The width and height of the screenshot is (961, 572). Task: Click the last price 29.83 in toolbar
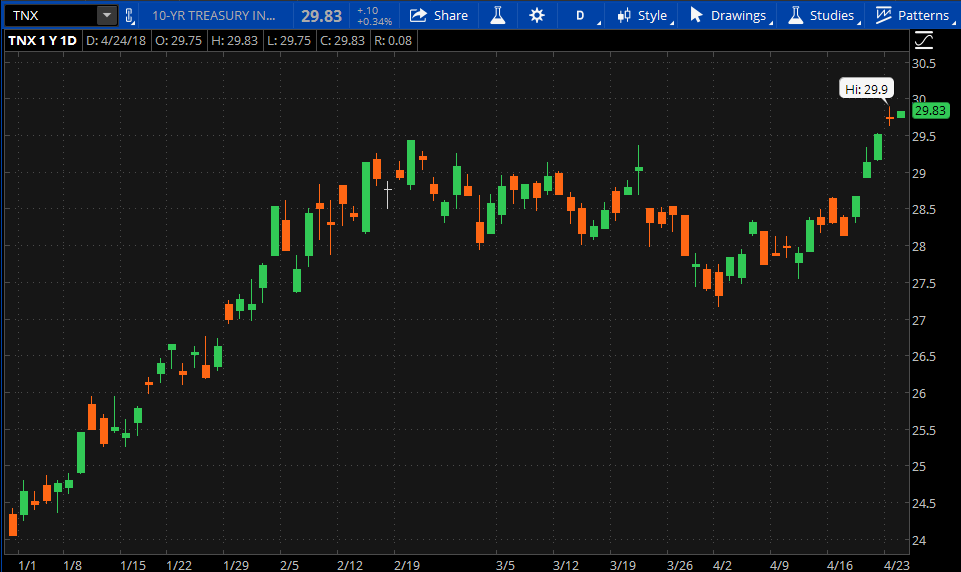coord(321,16)
